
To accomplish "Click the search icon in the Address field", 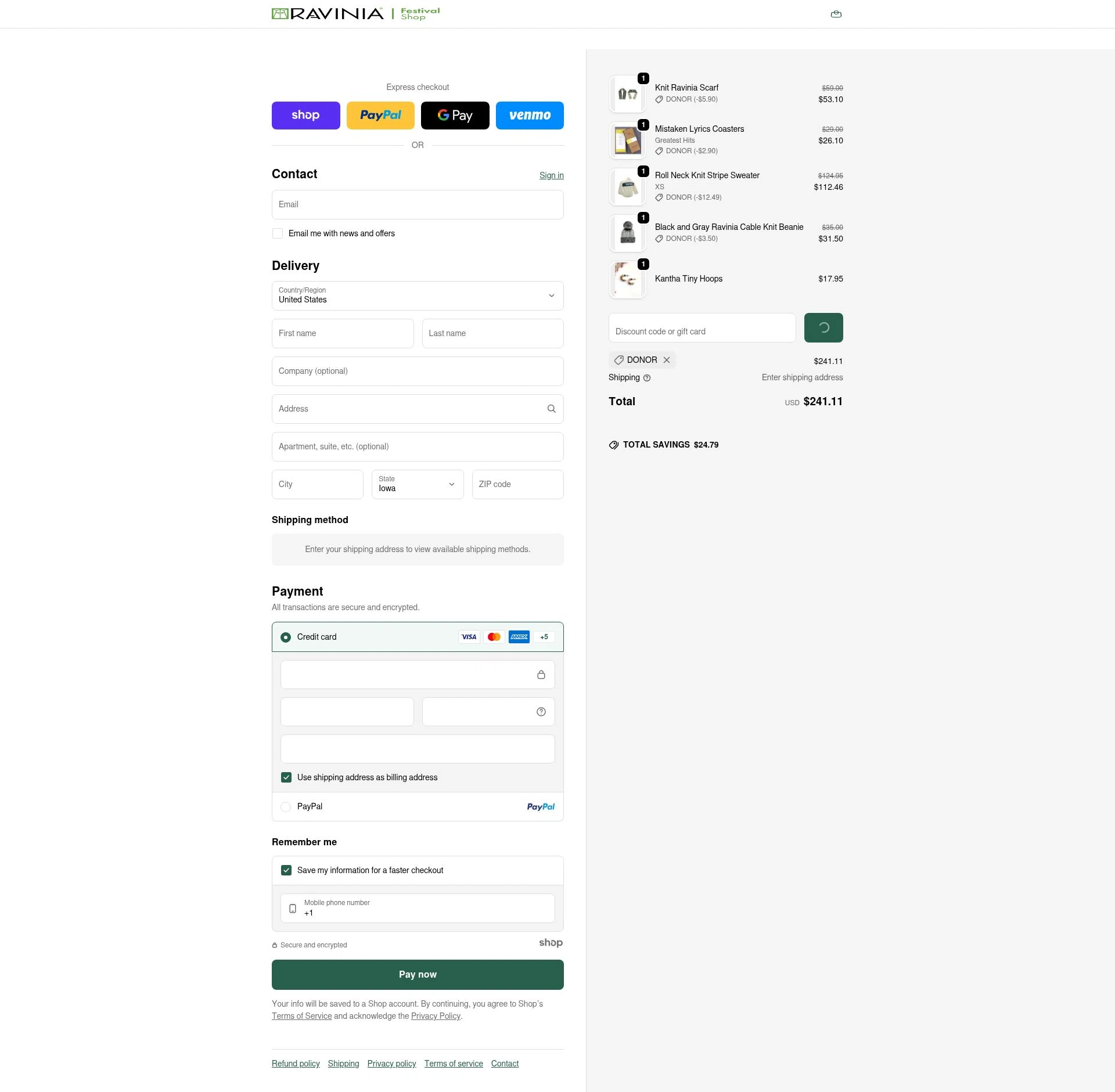I will [x=551, y=409].
